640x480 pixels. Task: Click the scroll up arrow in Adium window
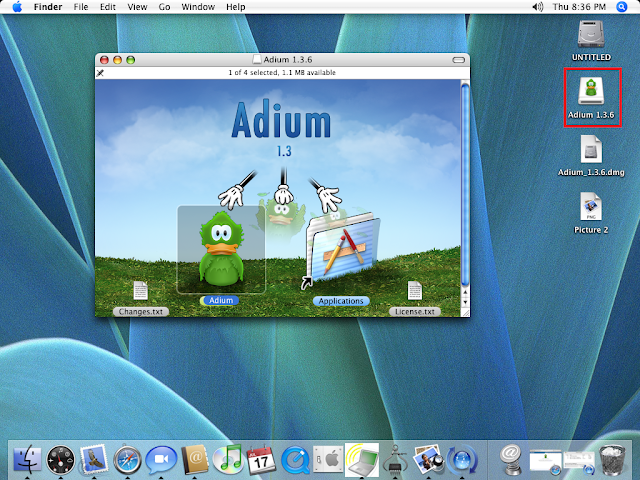pyautogui.click(x=465, y=293)
